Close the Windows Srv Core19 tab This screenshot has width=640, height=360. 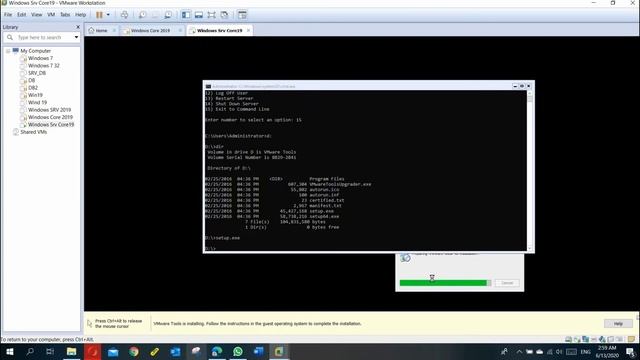[248, 31]
